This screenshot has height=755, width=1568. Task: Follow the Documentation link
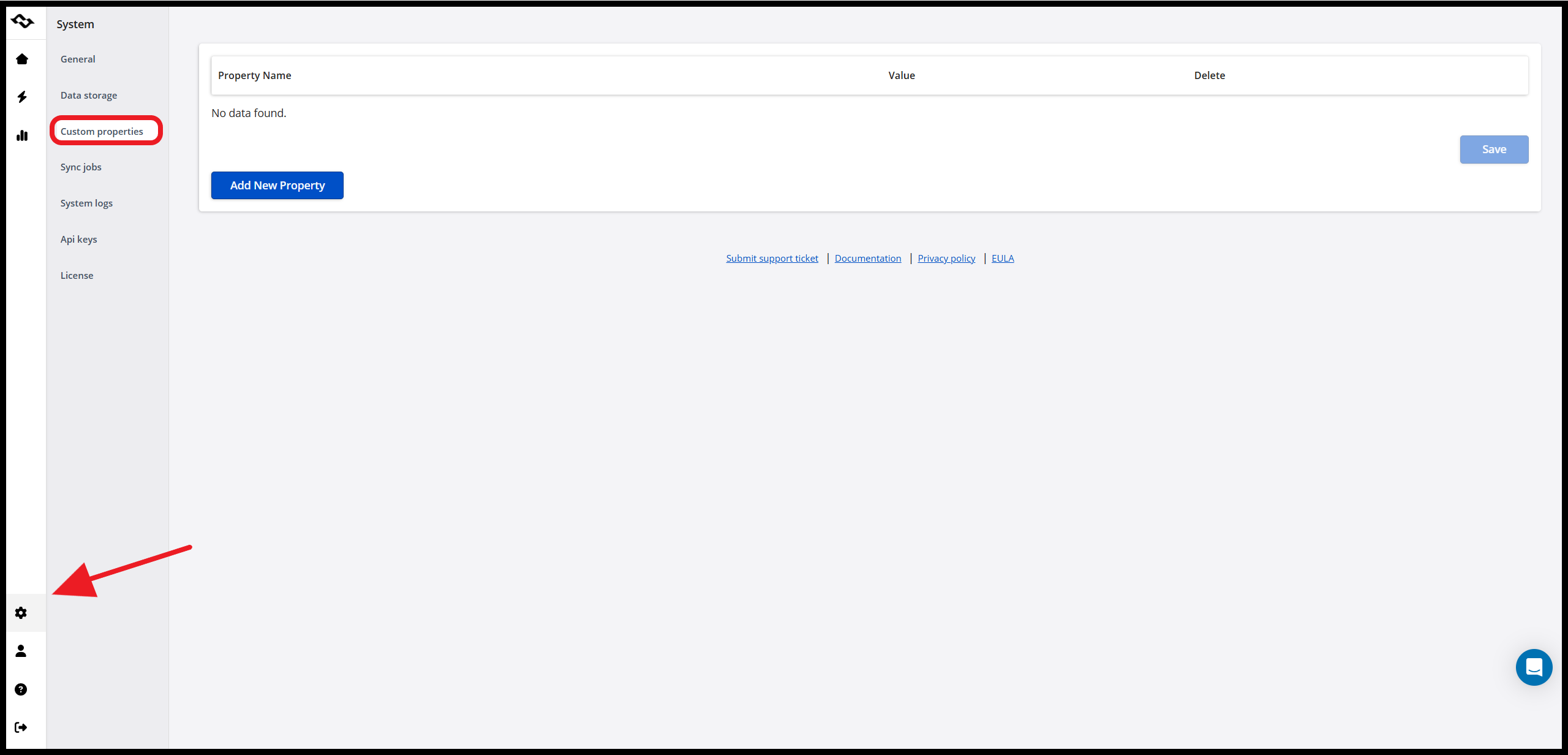(867, 259)
